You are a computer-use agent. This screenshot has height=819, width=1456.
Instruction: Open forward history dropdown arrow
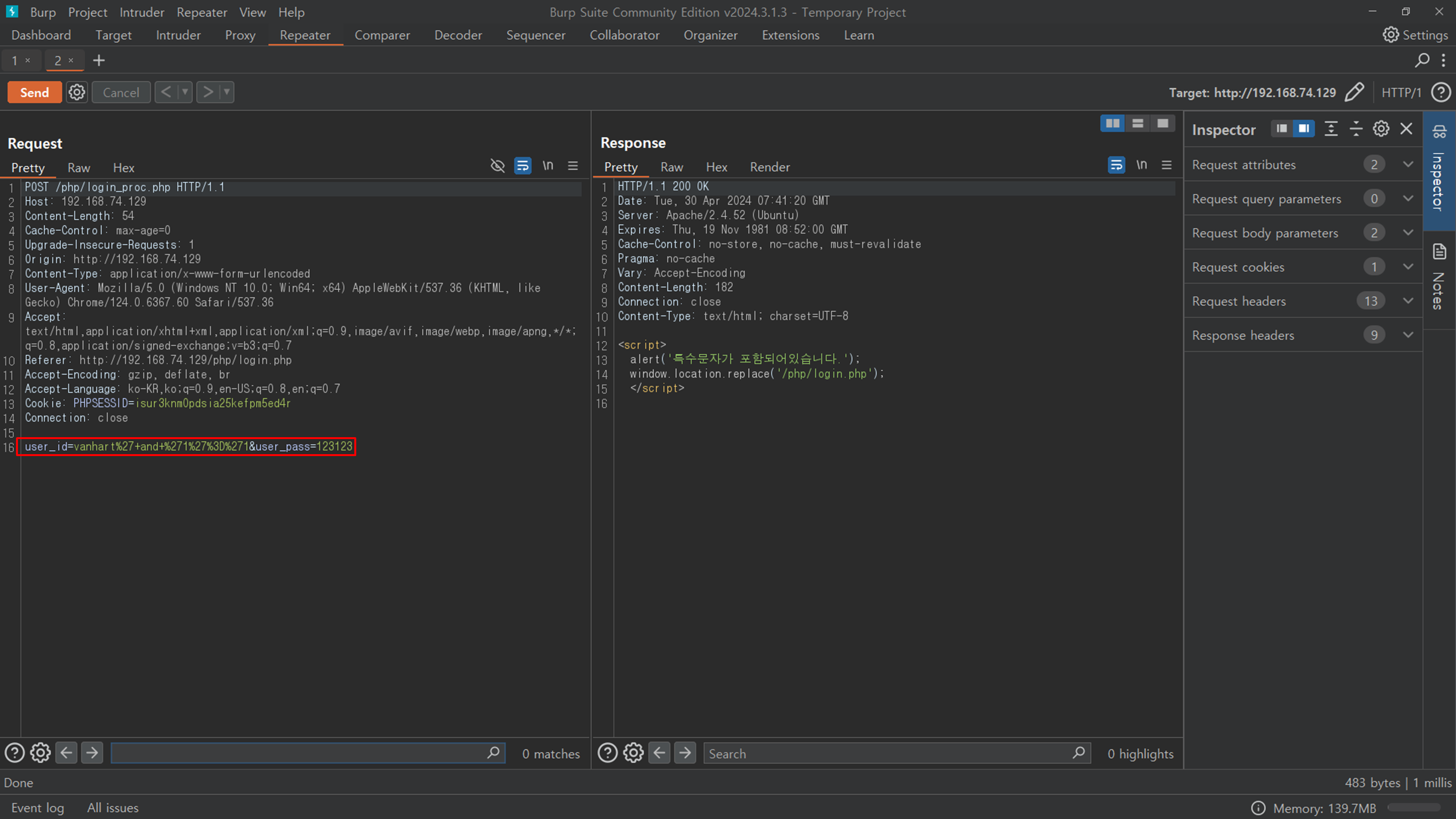click(x=227, y=92)
